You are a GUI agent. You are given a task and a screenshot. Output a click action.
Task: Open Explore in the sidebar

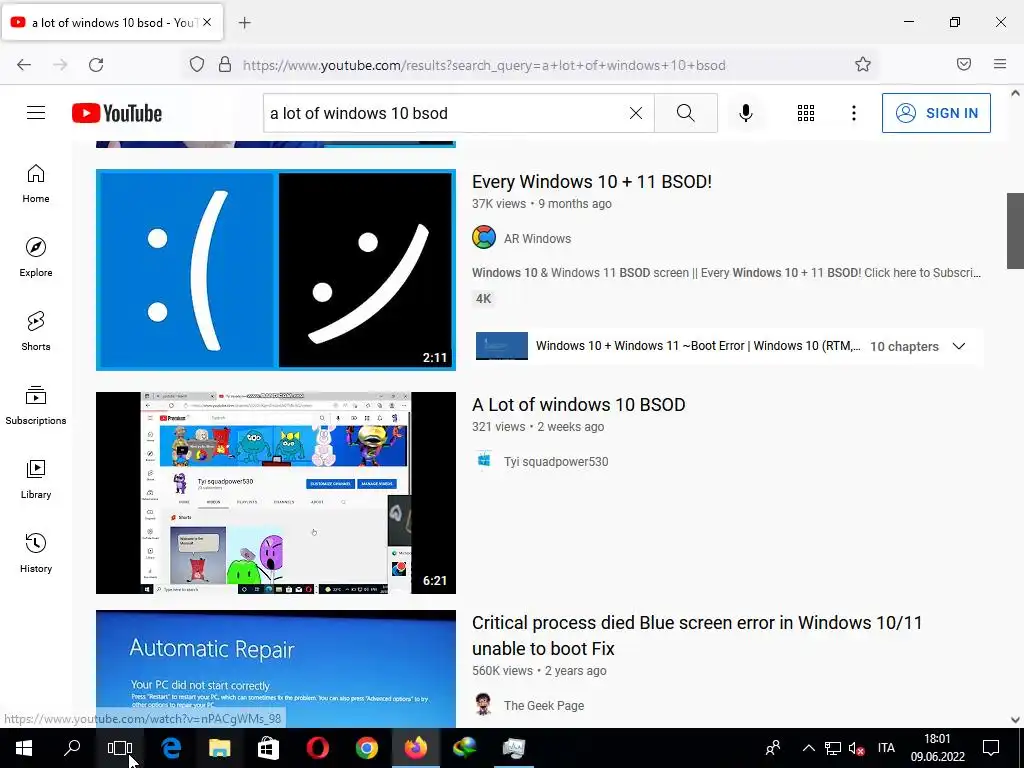pos(36,257)
